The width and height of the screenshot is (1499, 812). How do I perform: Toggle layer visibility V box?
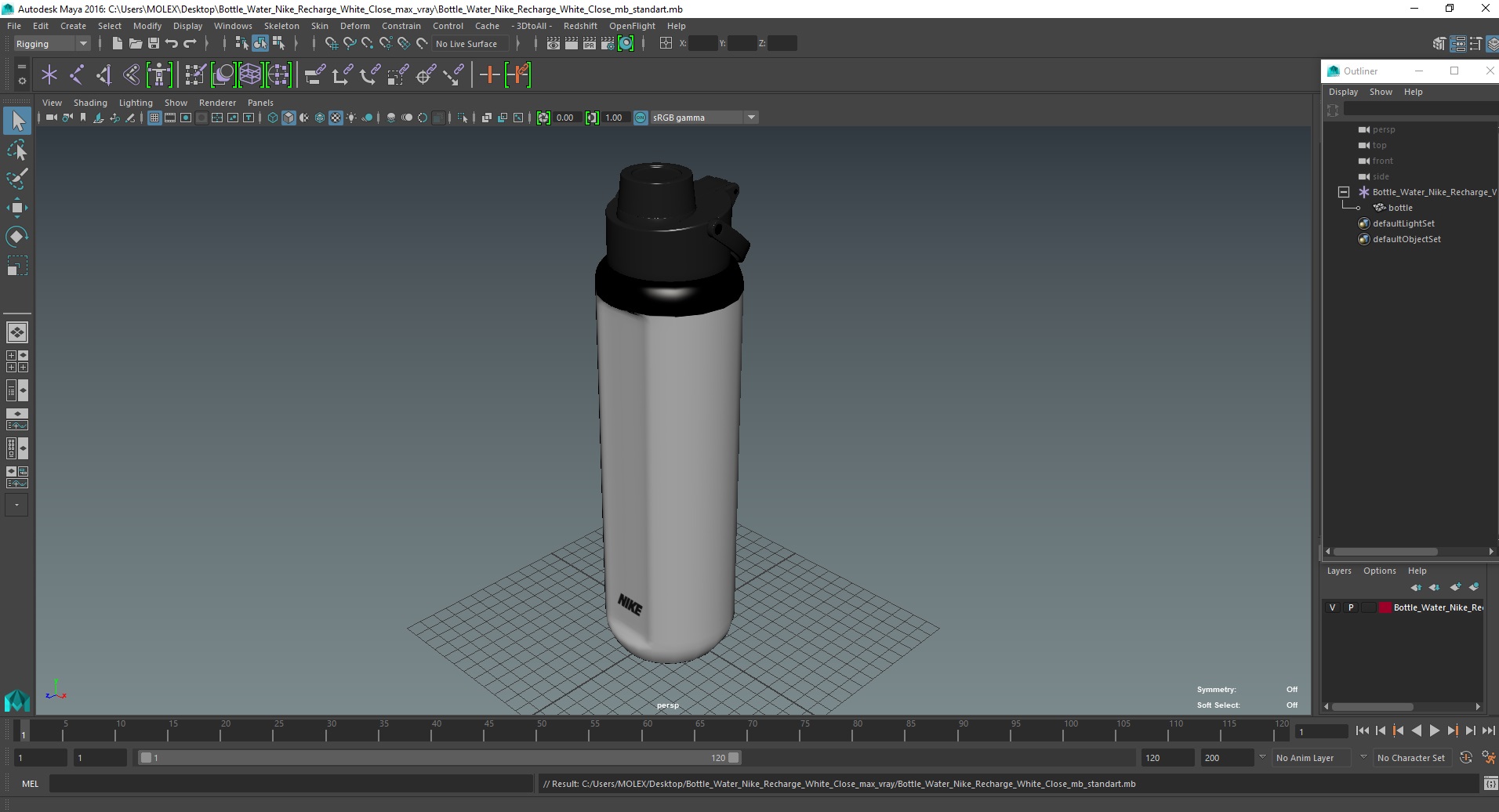(x=1332, y=607)
